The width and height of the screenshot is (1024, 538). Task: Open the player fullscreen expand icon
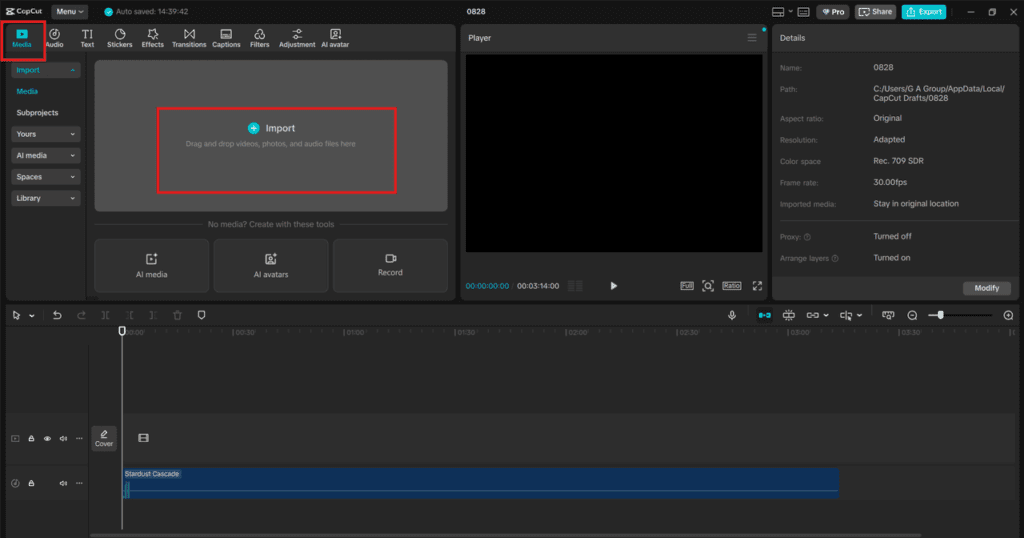(757, 286)
